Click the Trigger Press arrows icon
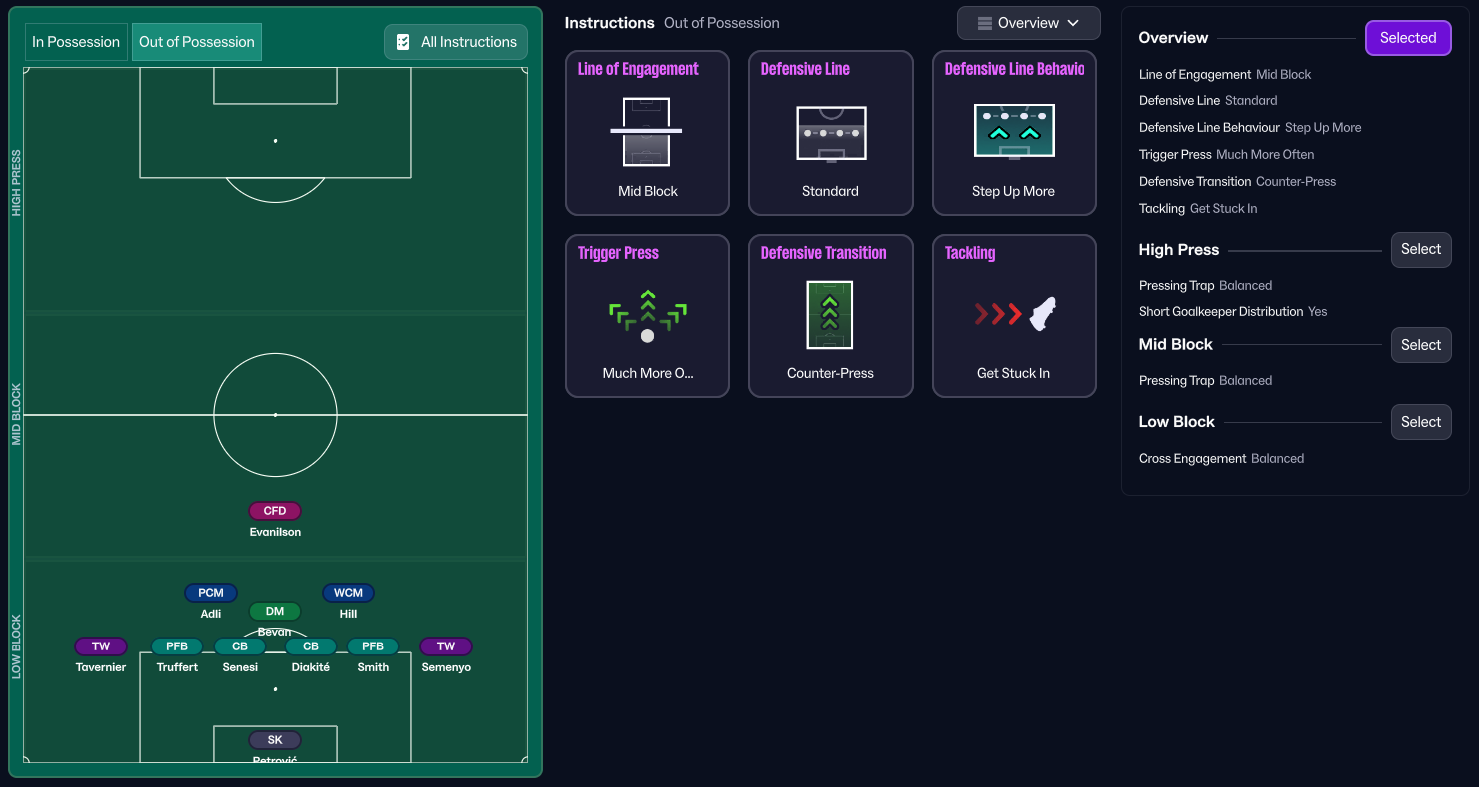The height and width of the screenshot is (787, 1479). click(647, 315)
